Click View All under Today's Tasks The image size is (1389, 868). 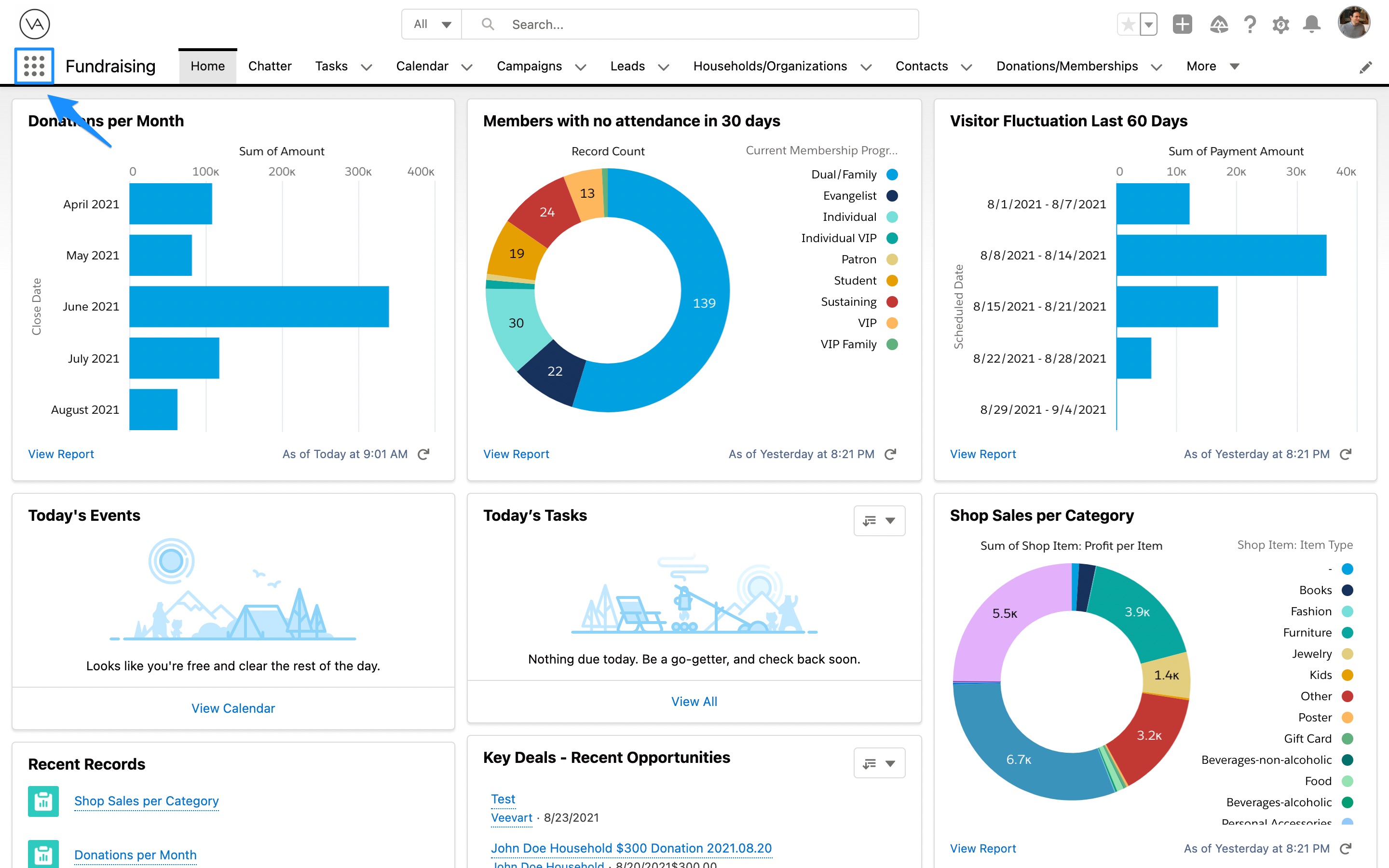pyautogui.click(x=694, y=701)
